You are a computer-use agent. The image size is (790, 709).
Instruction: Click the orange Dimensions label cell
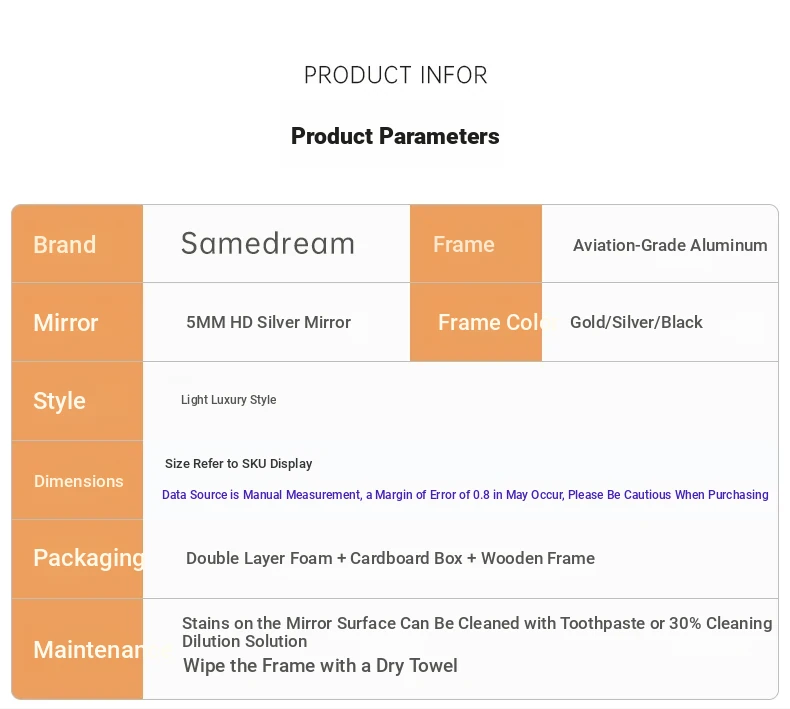click(x=77, y=480)
